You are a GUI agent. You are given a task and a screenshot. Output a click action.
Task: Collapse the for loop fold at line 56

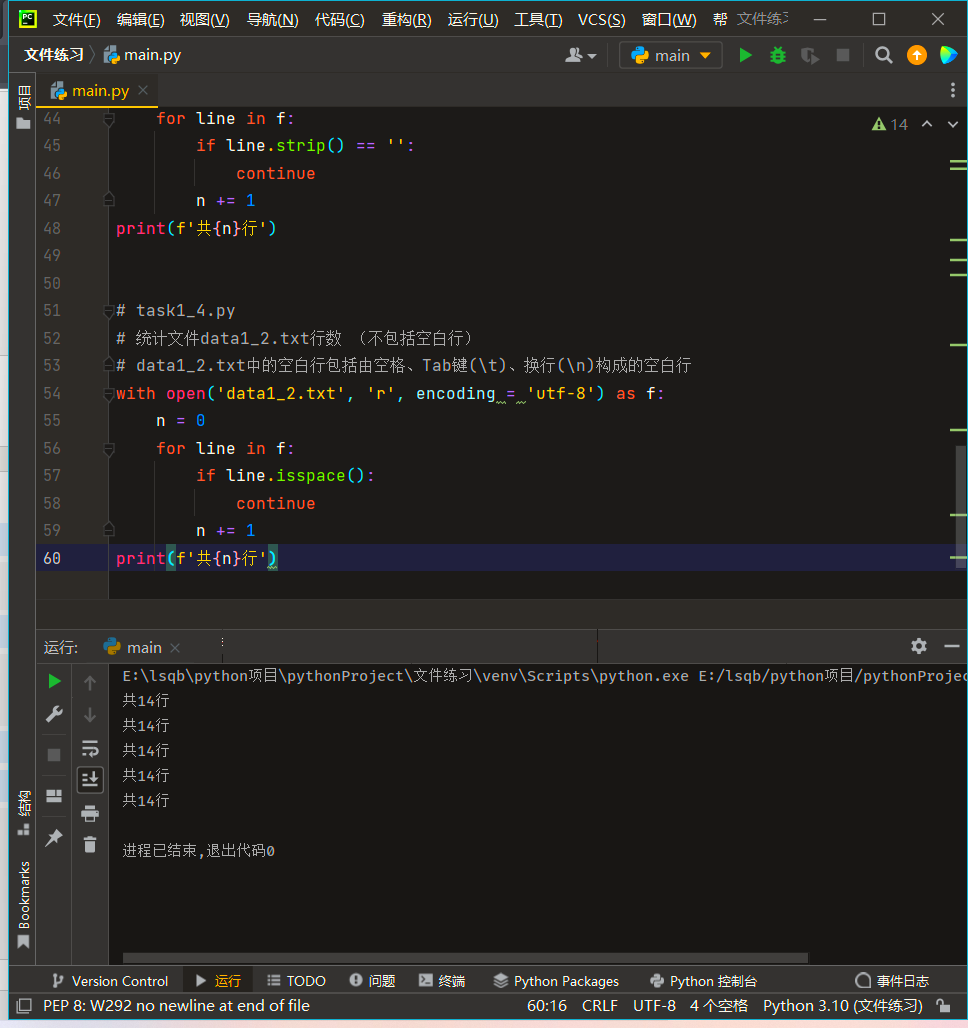(109, 448)
